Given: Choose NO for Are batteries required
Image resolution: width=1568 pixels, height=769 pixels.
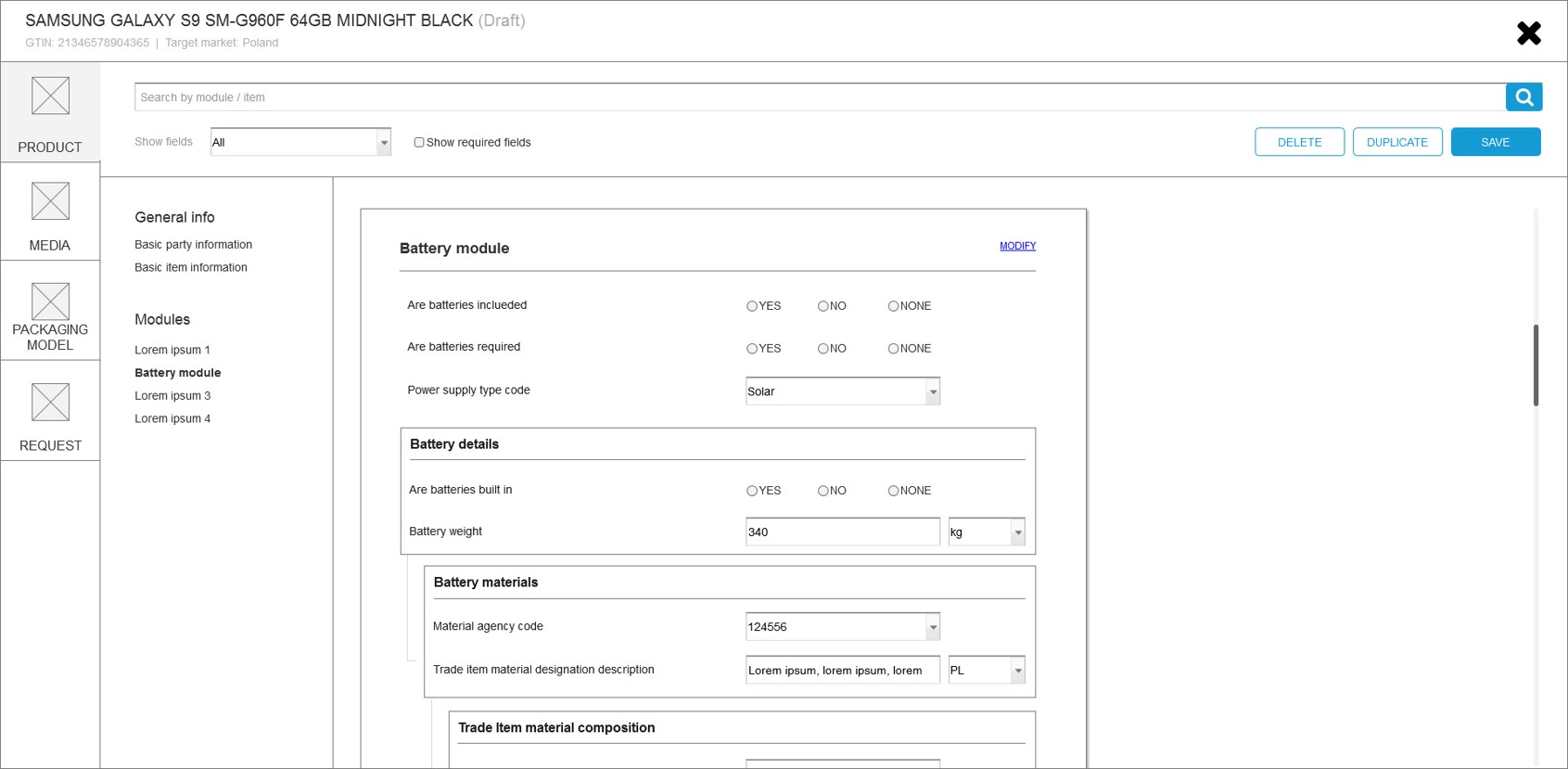Looking at the screenshot, I should pyautogui.click(x=822, y=349).
